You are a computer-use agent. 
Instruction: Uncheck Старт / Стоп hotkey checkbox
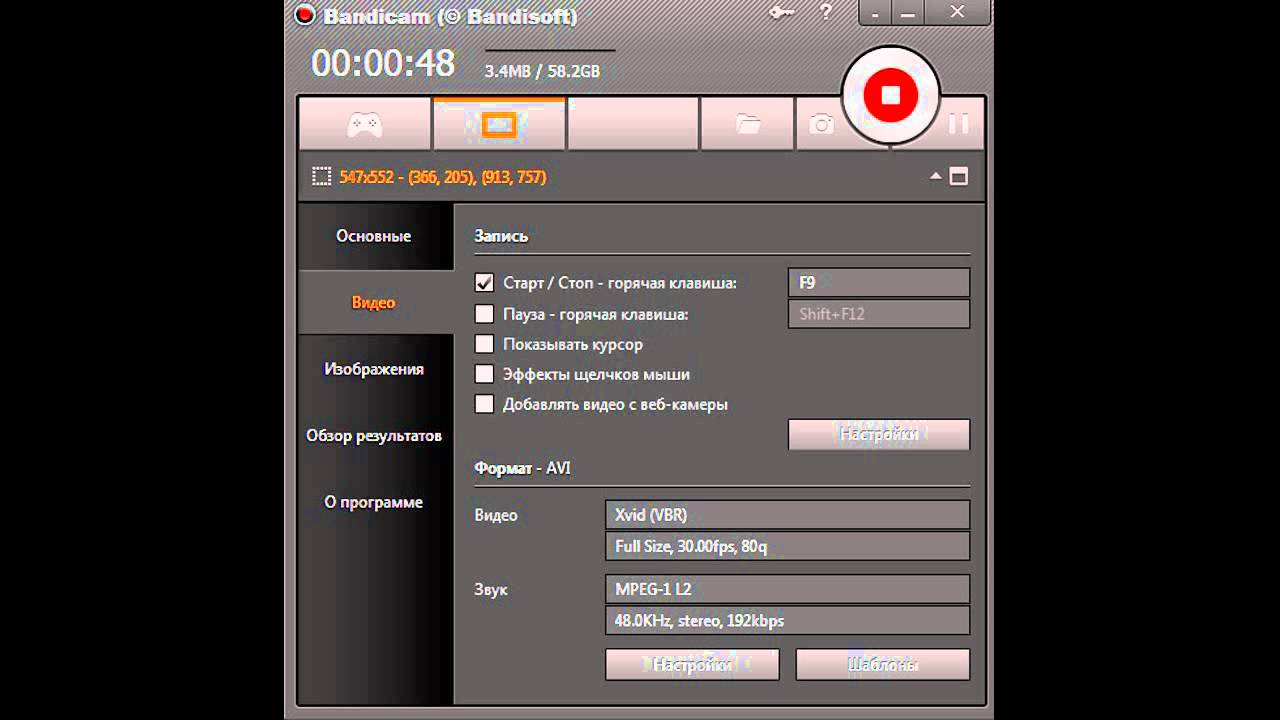tap(484, 283)
